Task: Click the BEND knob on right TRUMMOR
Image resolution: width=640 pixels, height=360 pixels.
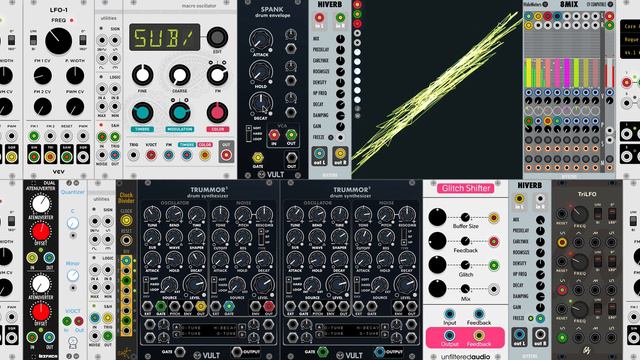Action: tap(317, 214)
